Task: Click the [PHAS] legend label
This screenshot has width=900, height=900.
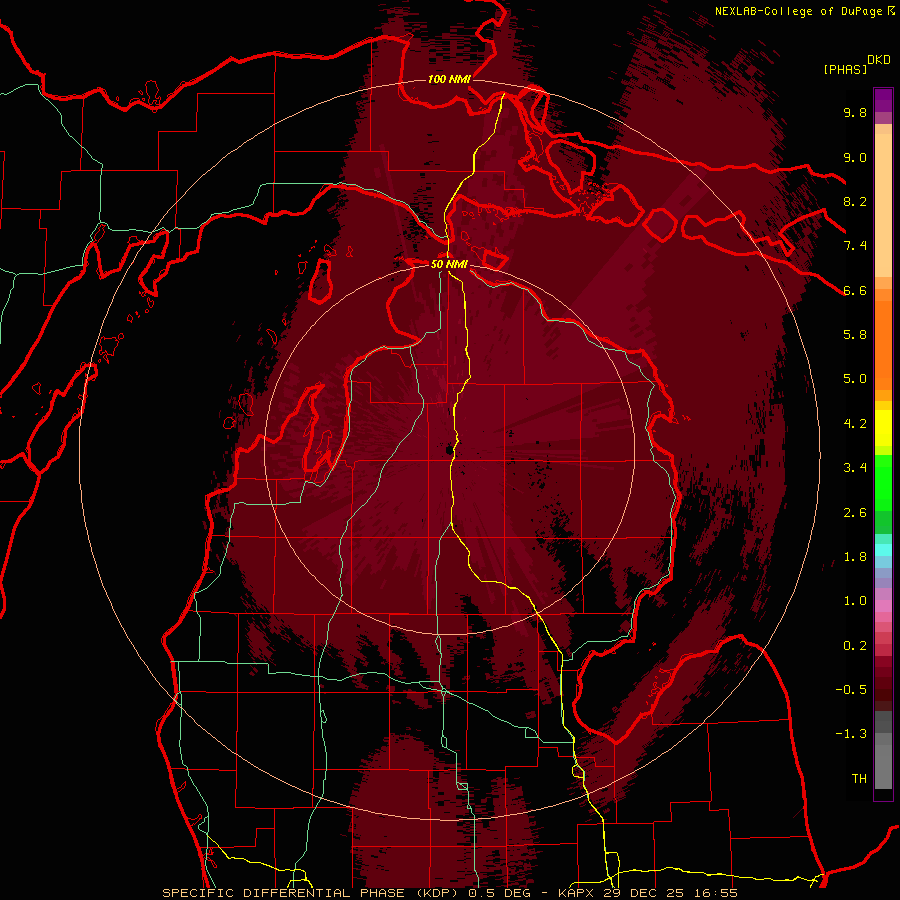Action: [845, 69]
